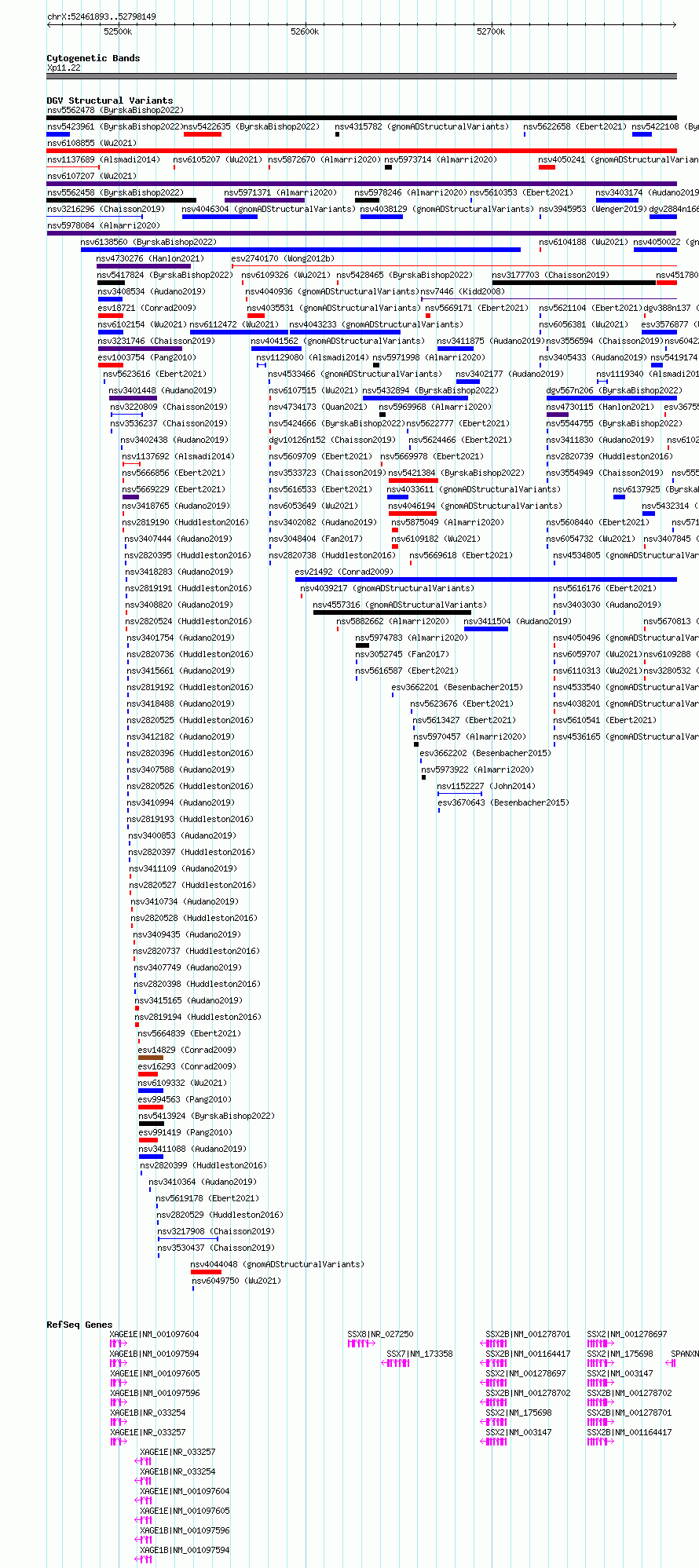Select variant nsv5664839 (Ebert2021)

[x=189, y=1033]
